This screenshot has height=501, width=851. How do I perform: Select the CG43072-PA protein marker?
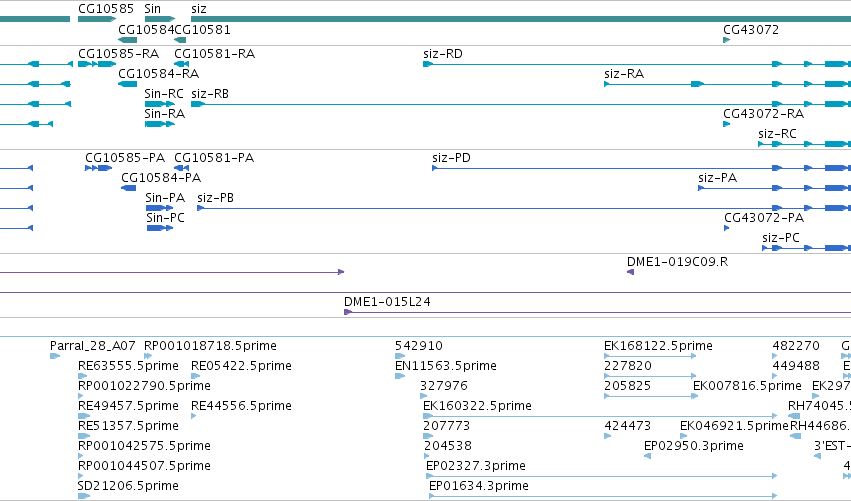727,228
